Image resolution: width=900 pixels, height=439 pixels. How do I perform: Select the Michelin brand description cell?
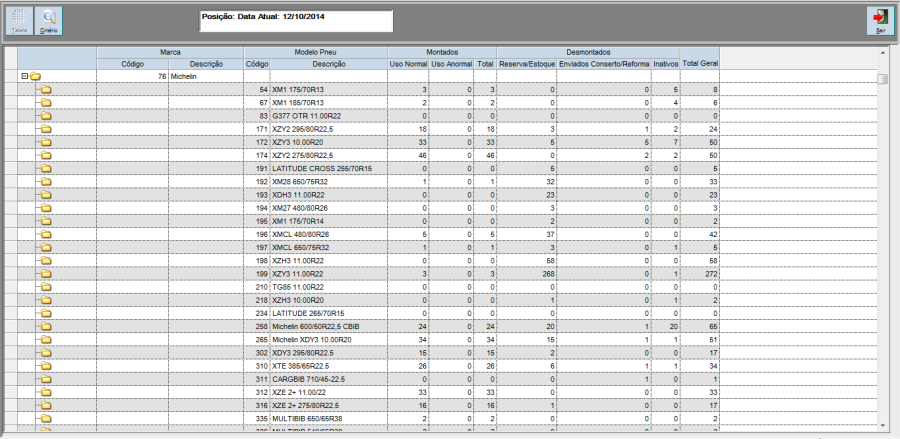pyautogui.click(x=206, y=76)
